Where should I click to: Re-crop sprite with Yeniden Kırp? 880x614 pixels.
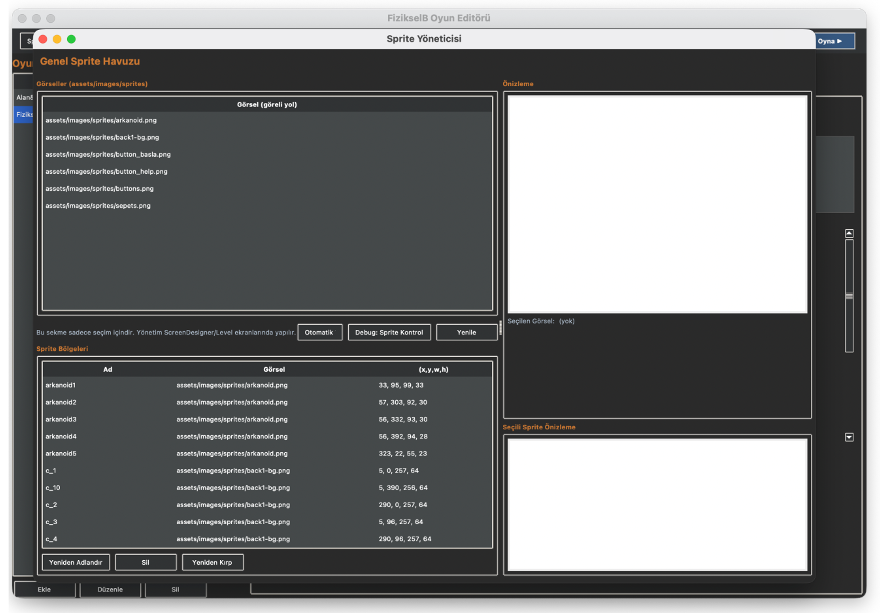coord(212,562)
